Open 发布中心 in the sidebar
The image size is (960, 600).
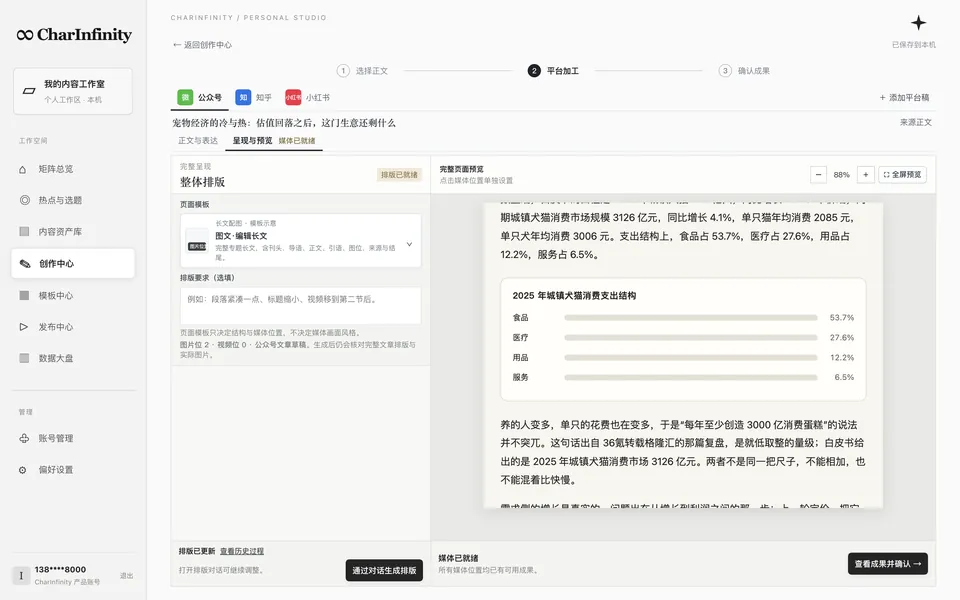tap(73, 327)
